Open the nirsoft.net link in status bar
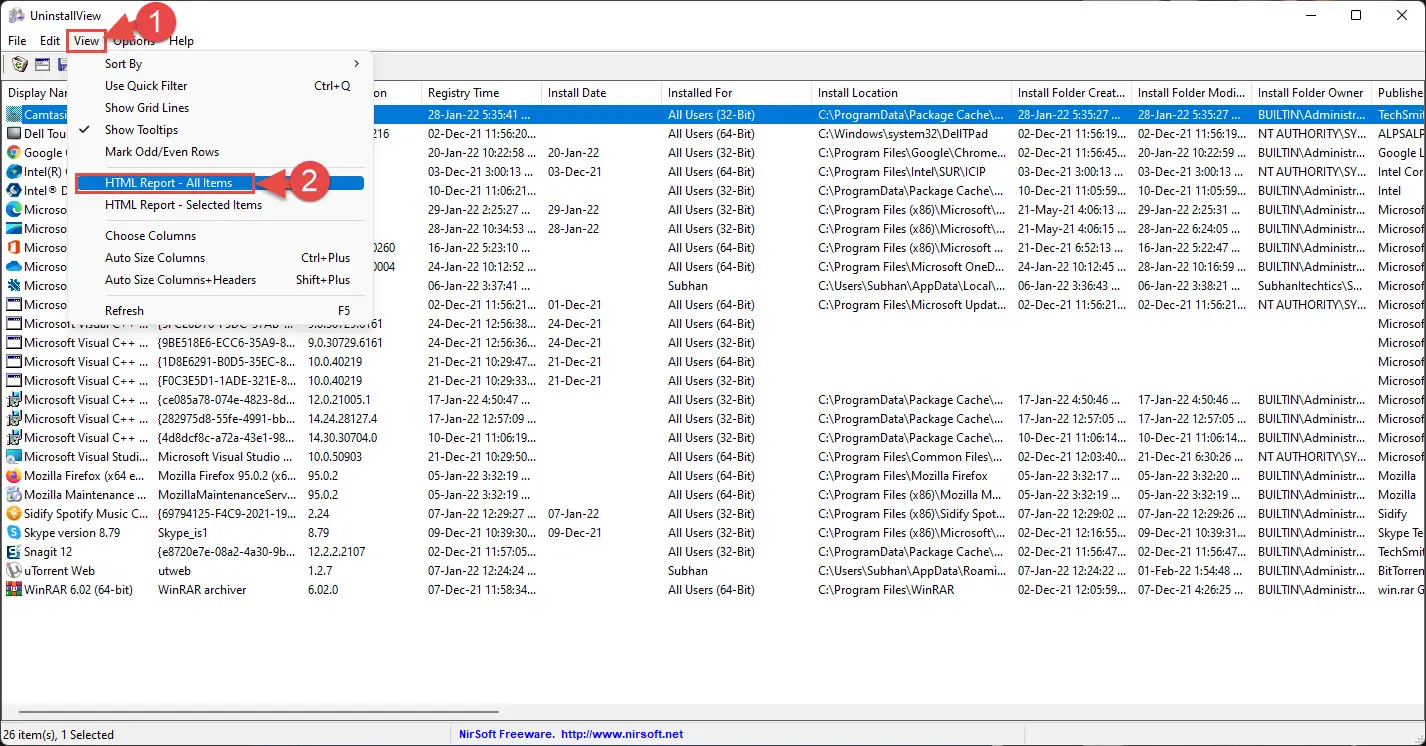 pyautogui.click(x=622, y=734)
